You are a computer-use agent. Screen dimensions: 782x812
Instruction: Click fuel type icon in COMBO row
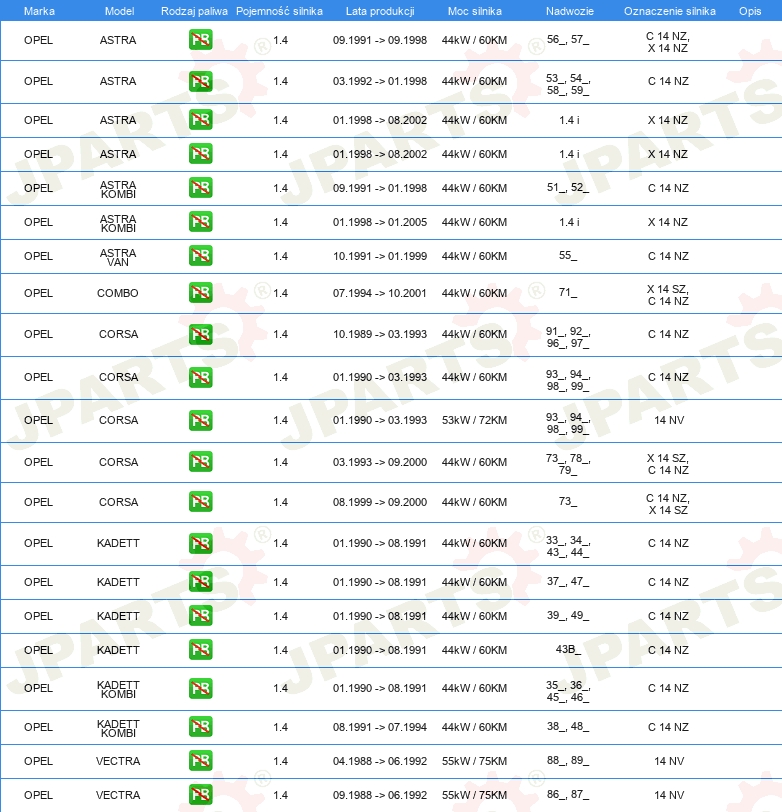tap(200, 293)
